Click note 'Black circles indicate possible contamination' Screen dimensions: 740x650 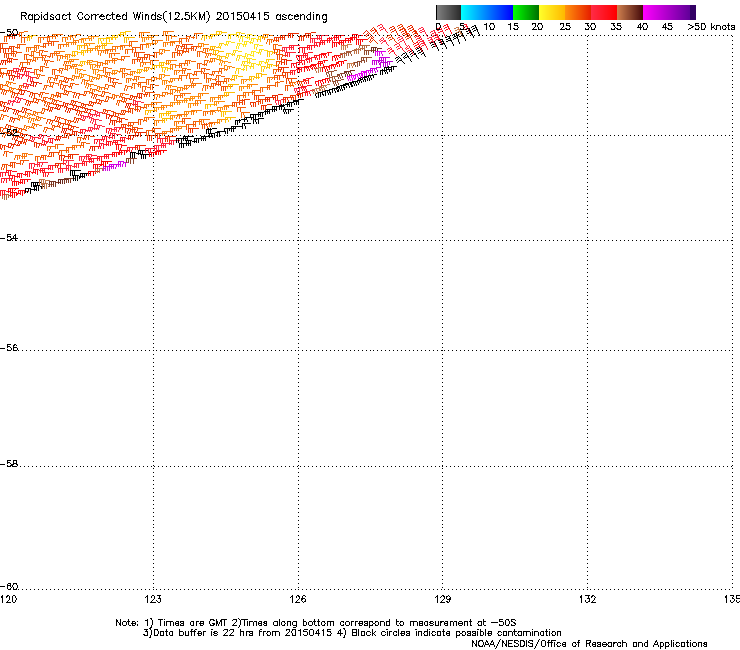456,633
